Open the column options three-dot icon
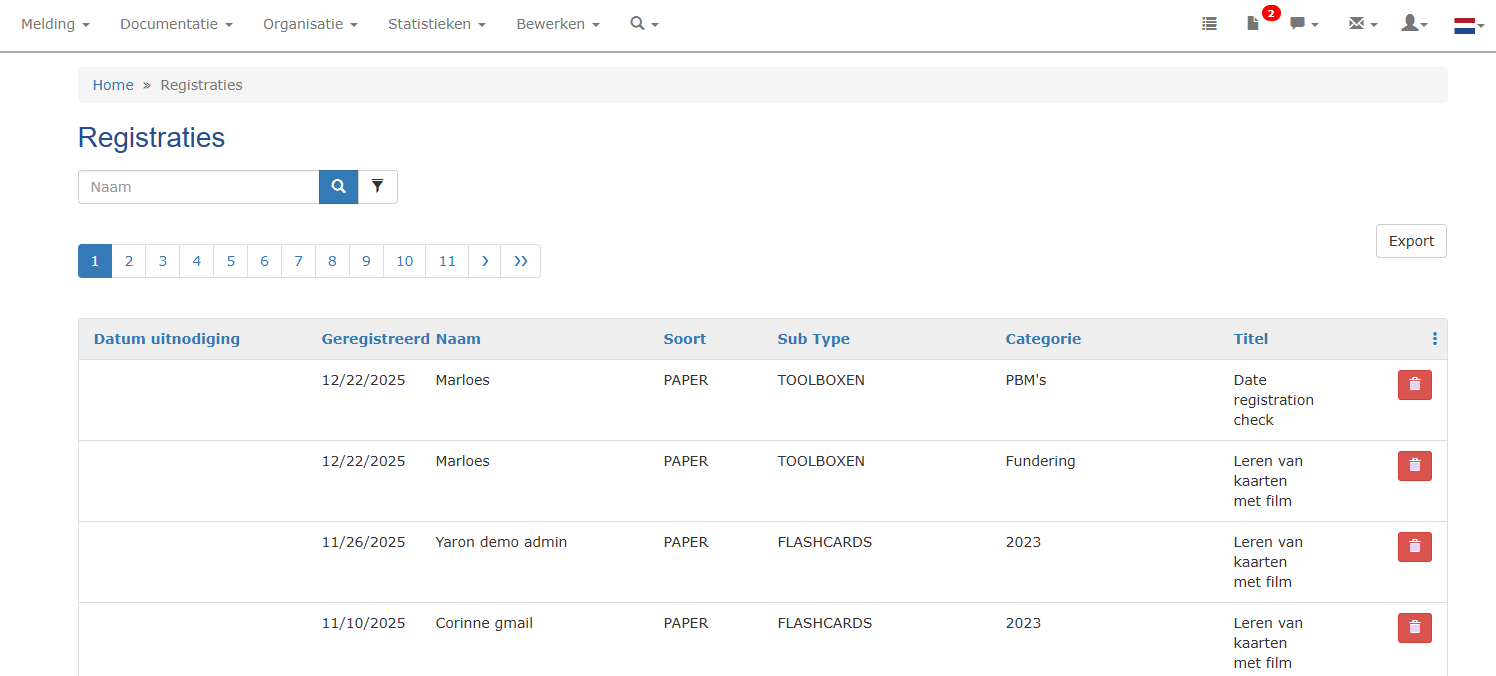 click(1434, 339)
